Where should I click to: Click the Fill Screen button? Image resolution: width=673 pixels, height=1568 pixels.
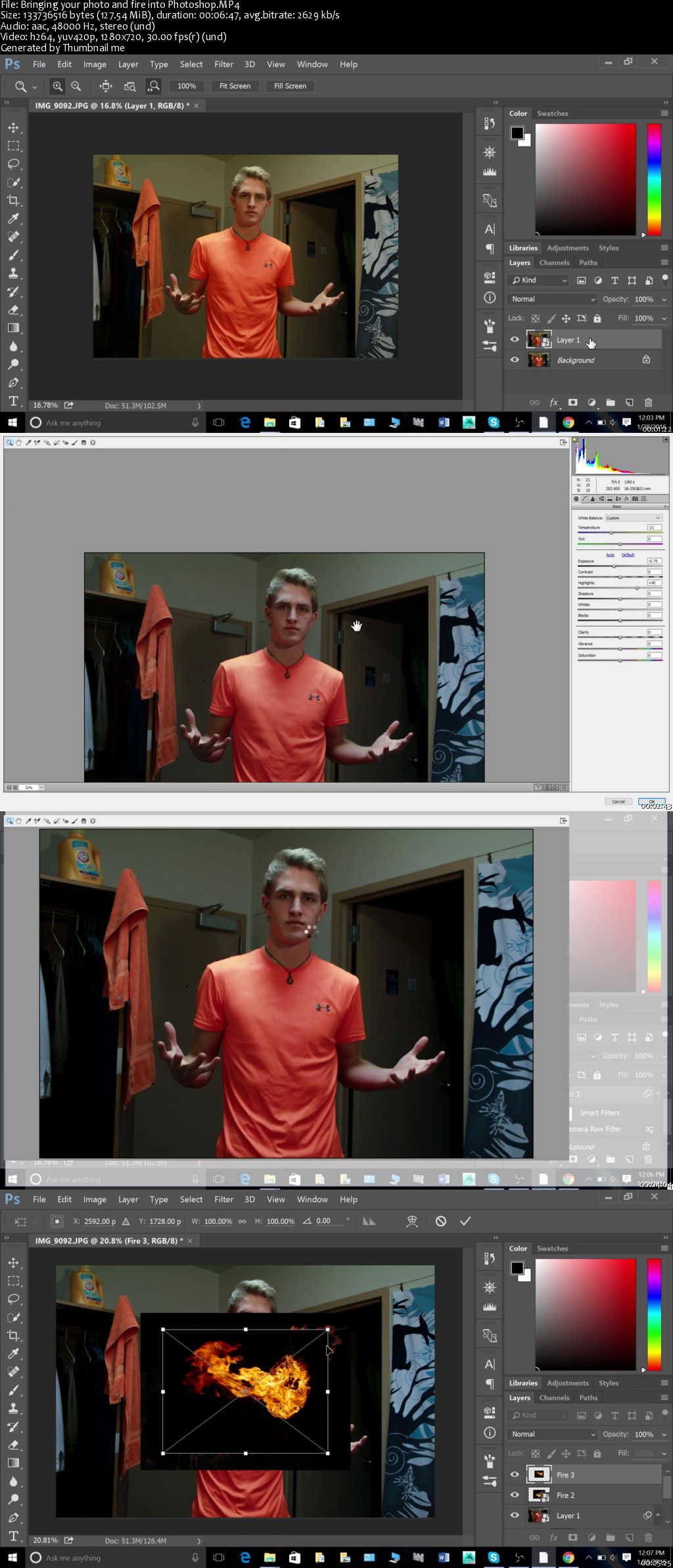coord(290,86)
